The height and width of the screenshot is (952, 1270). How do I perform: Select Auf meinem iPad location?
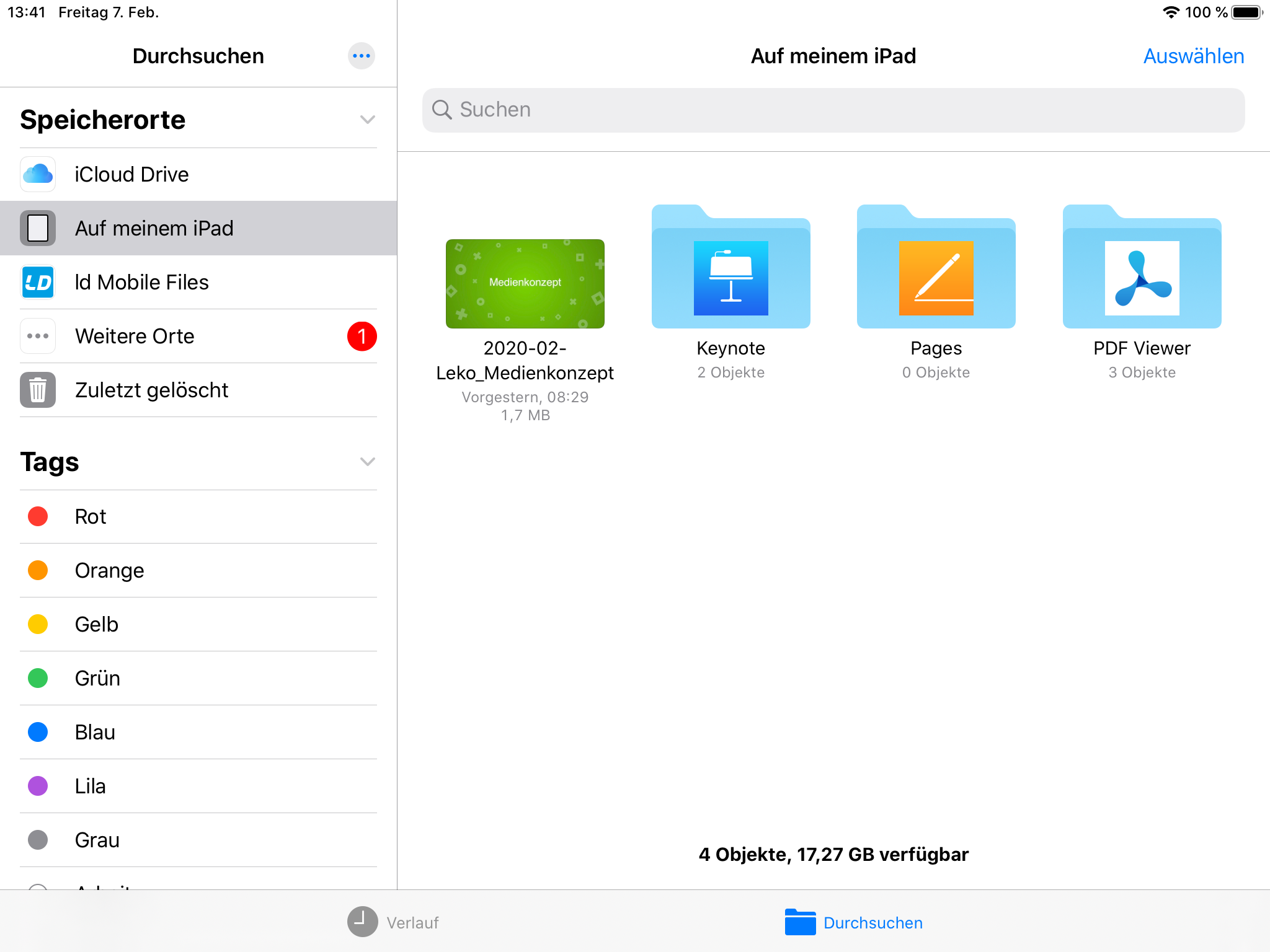pos(198,228)
